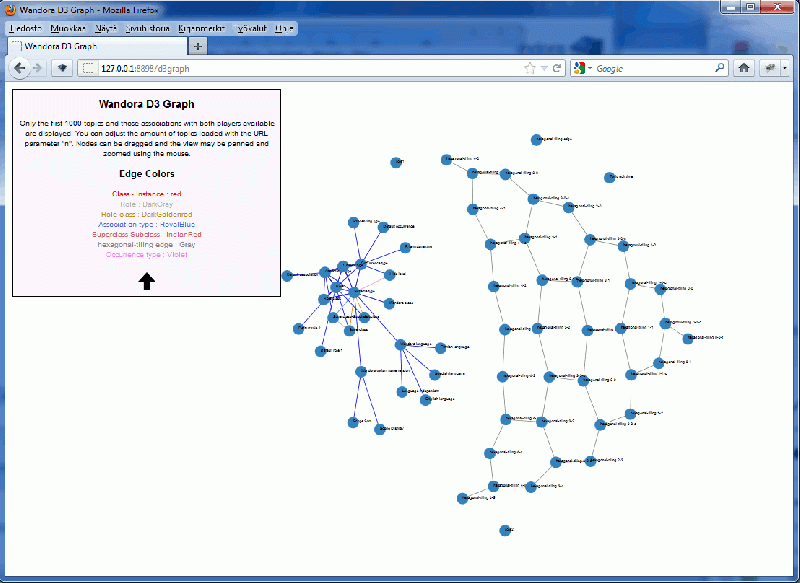Expand the arrow beside the bookmarks button

pos(785,68)
